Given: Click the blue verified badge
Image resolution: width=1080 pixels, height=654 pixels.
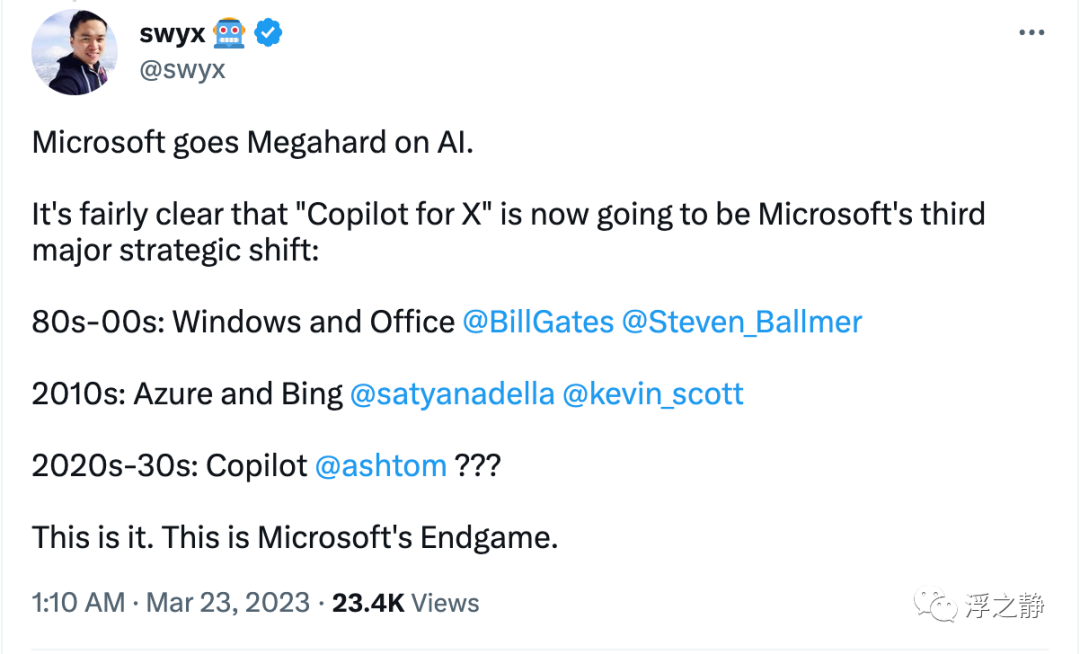Looking at the screenshot, I should [267, 33].
